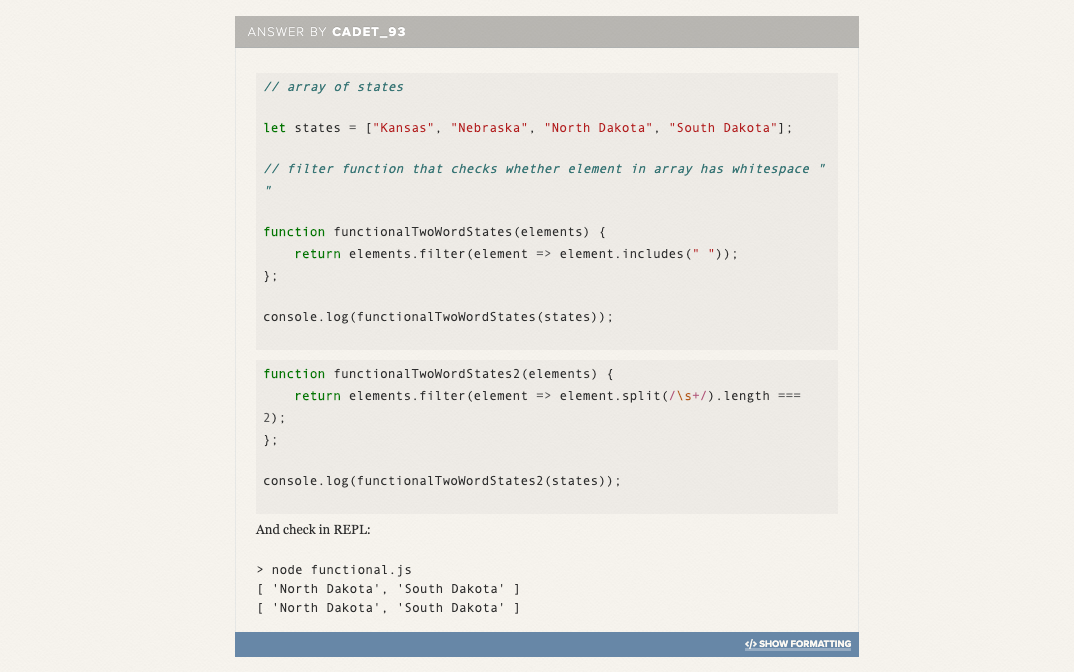Click the last REPL output line
1074x672 pixels.
point(388,608)
